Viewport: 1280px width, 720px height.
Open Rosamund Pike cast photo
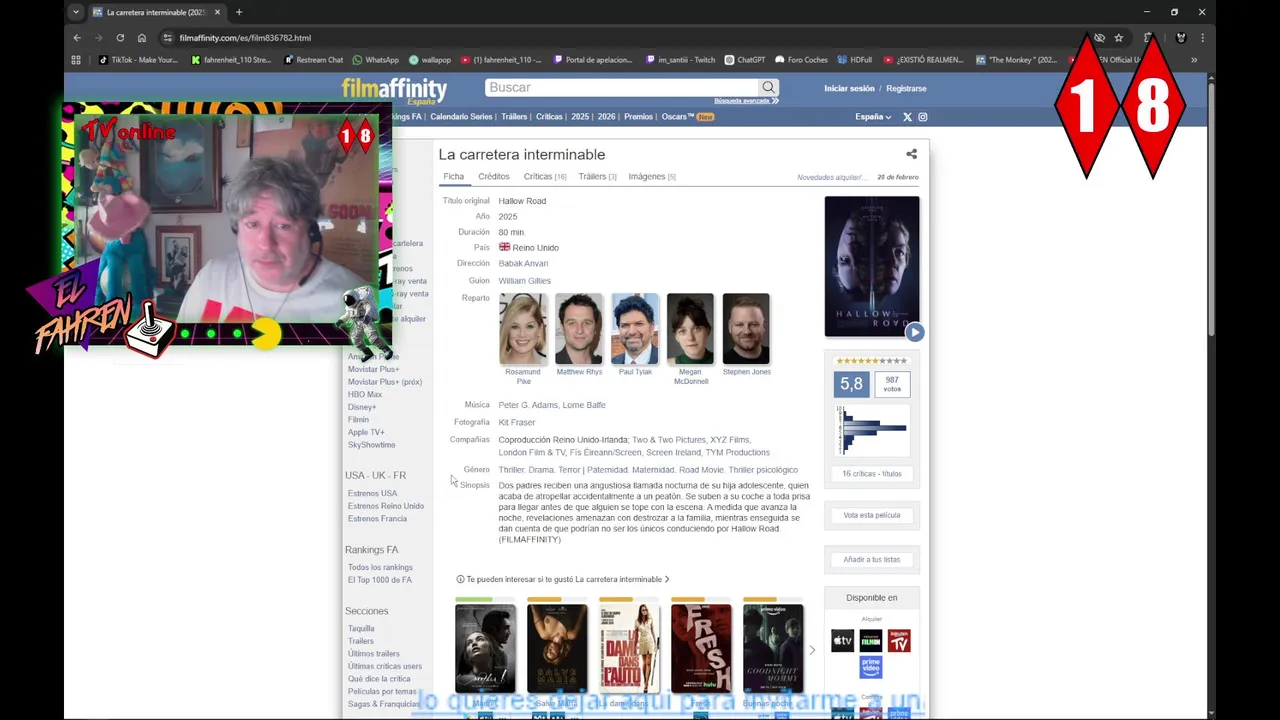(x=523, y=329)
